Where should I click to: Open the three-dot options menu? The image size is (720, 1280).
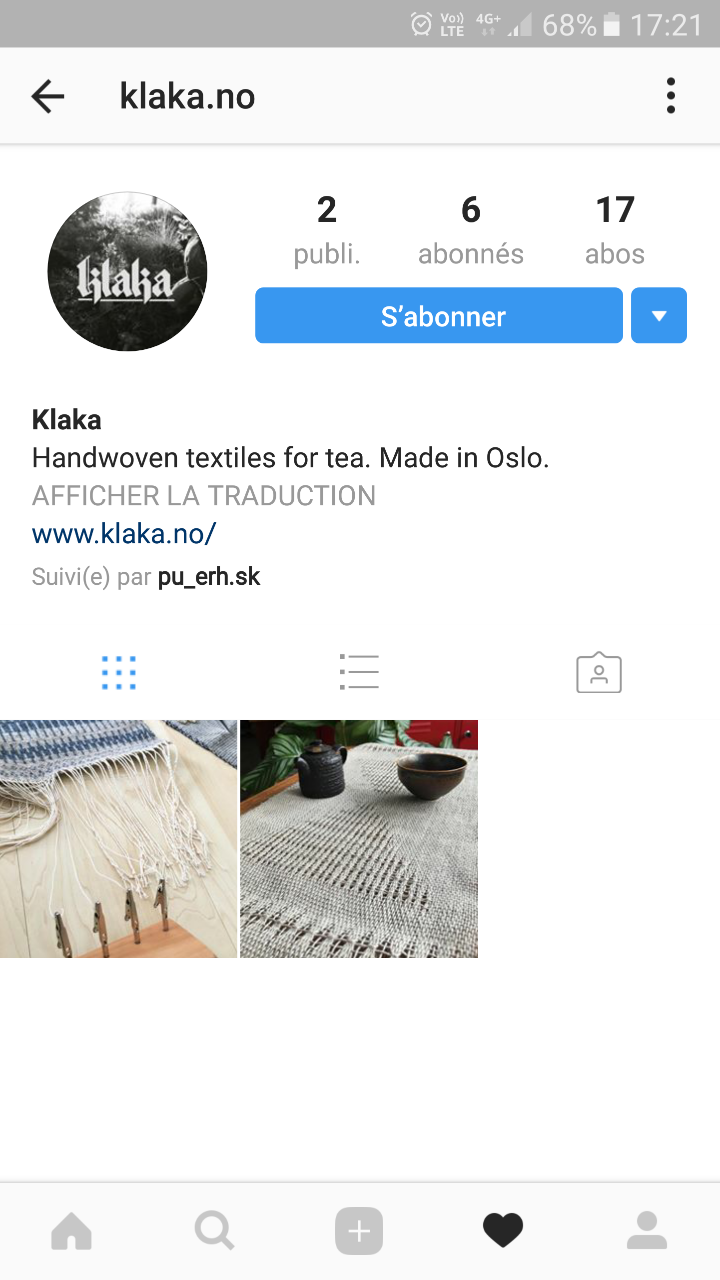pyautogui.click(x=671, y=96)
